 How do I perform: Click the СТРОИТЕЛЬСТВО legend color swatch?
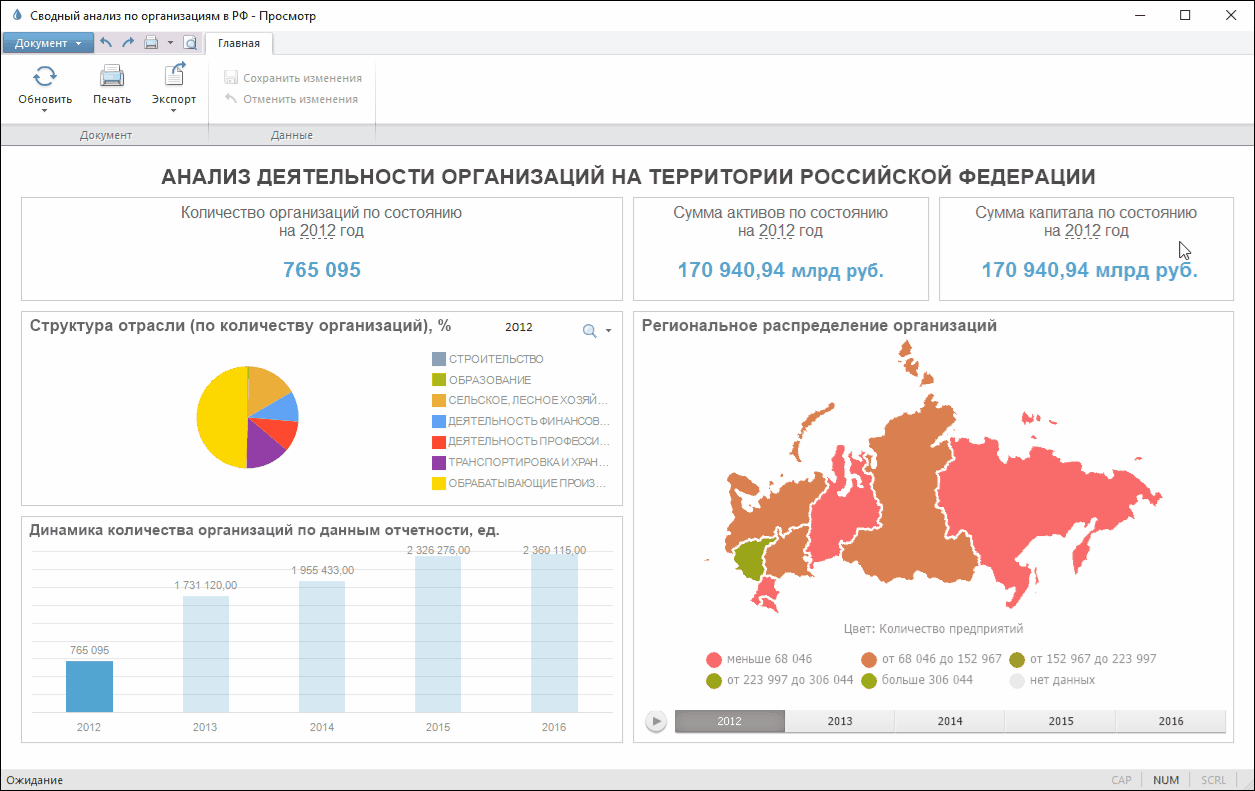pyautogui.click(x=438, y=359)
